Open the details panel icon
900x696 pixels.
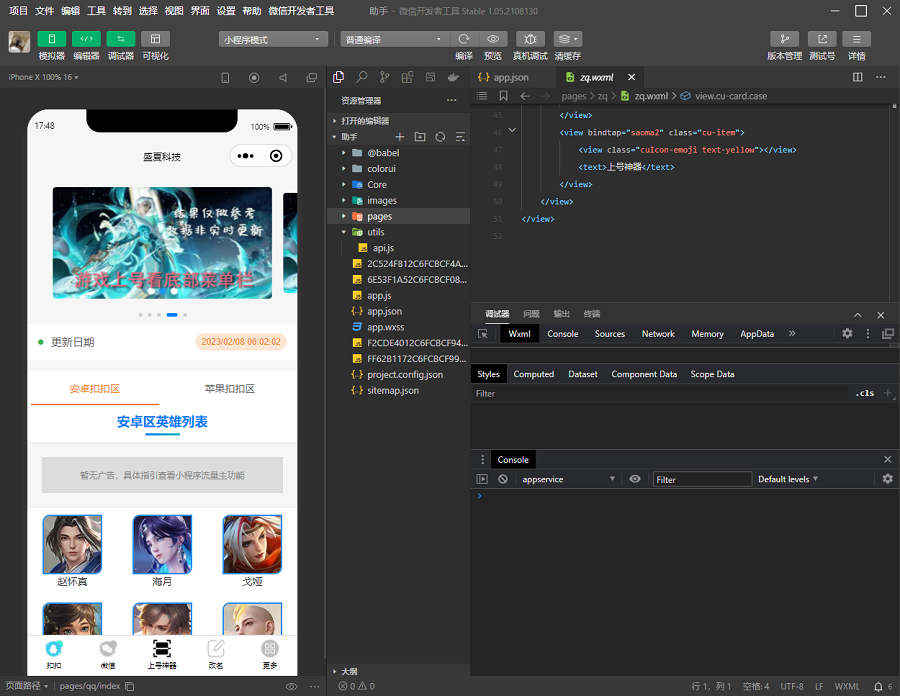click(856, 39)
